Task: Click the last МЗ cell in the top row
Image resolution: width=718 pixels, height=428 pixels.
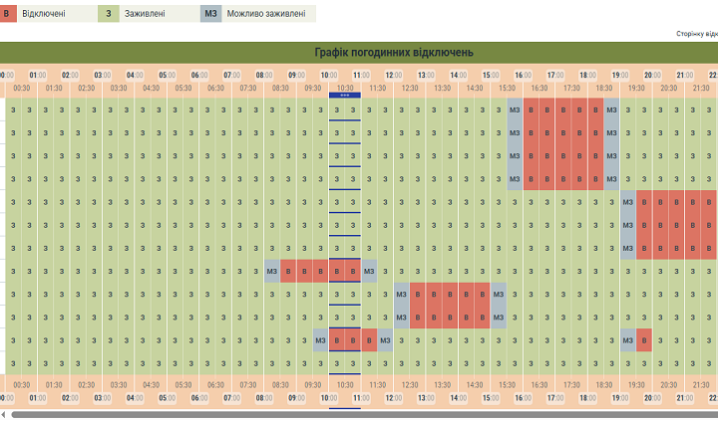Action: tap(611, 110)
